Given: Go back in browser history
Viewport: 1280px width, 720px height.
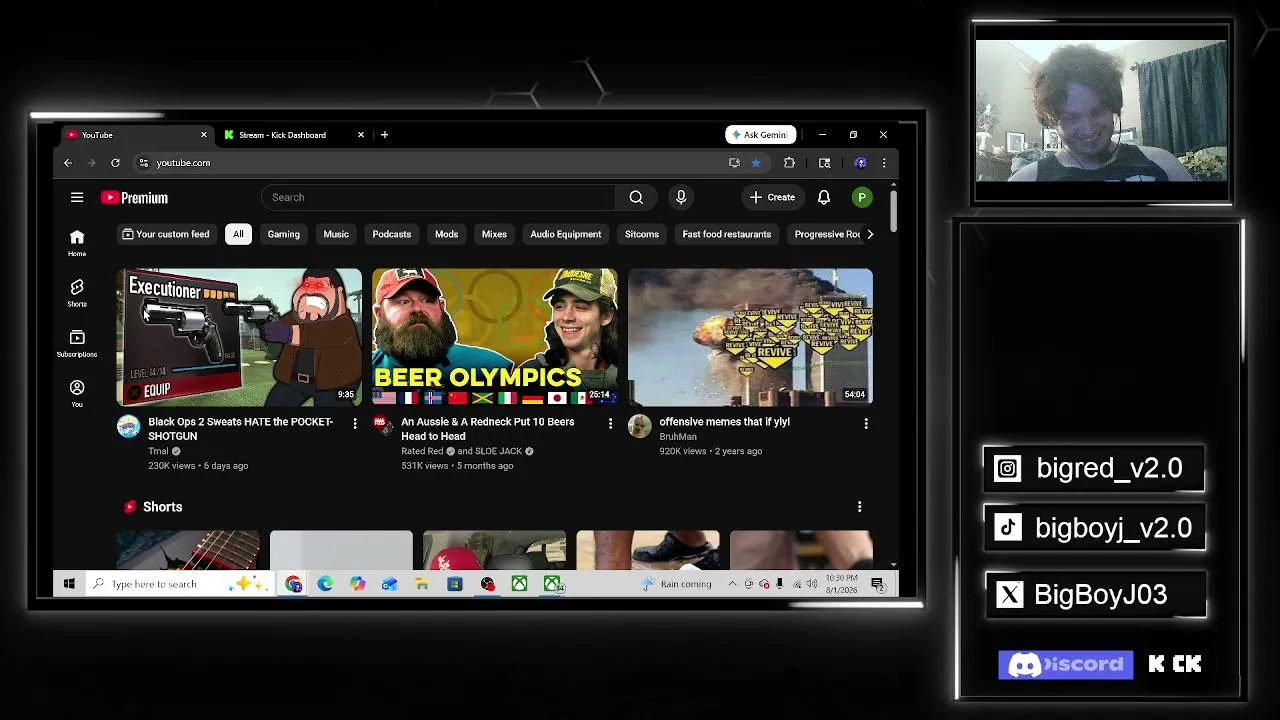Looking at the screenshot, I should [x=68, y=163].
